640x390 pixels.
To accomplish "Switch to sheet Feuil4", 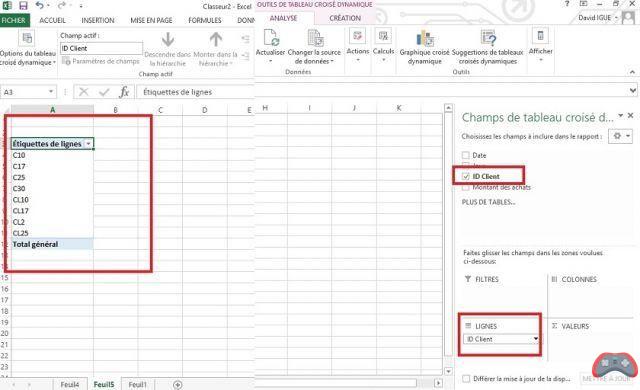I will point(69,385).
